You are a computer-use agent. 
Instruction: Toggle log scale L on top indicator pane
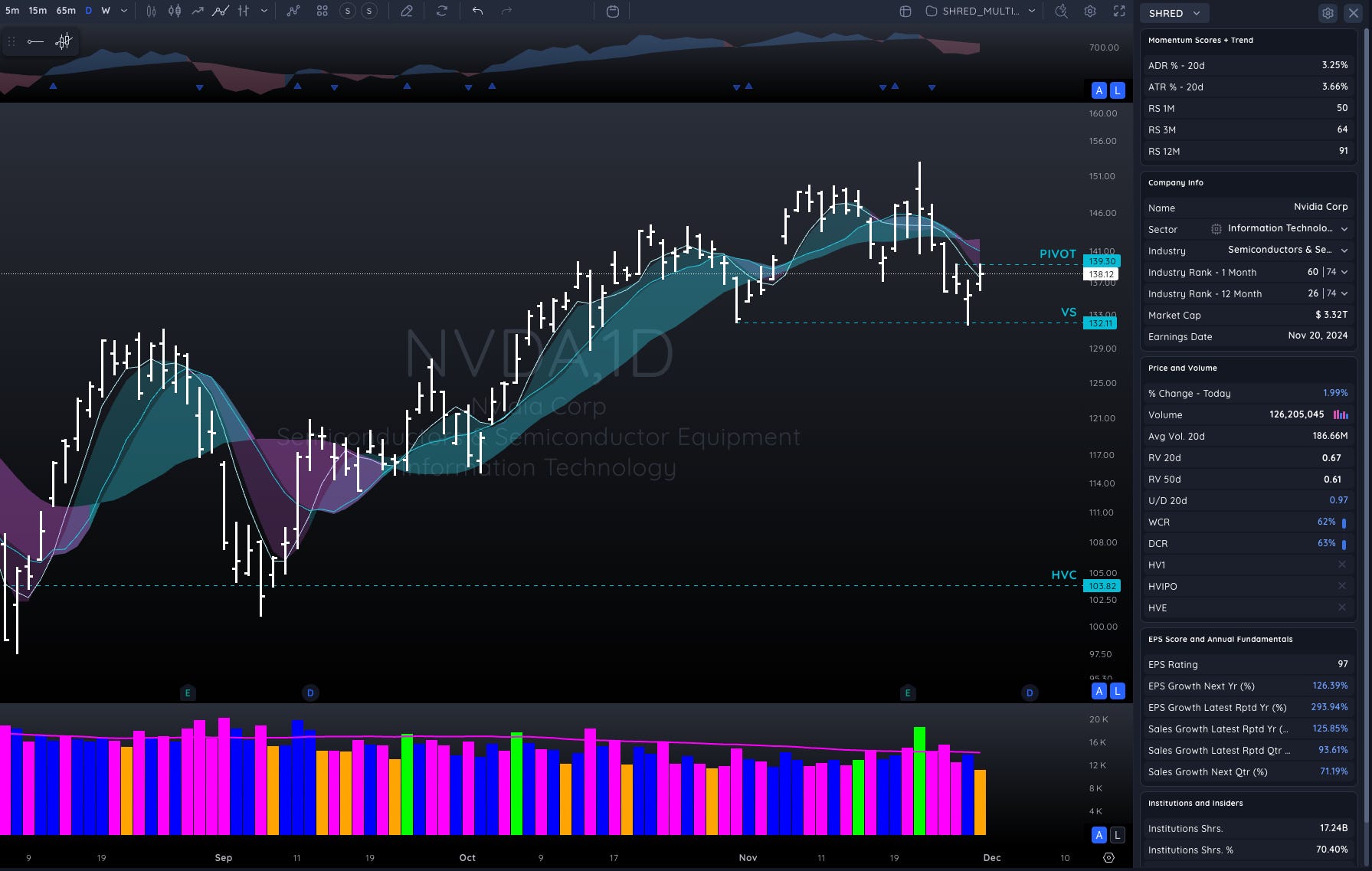tap(1118, 90)
